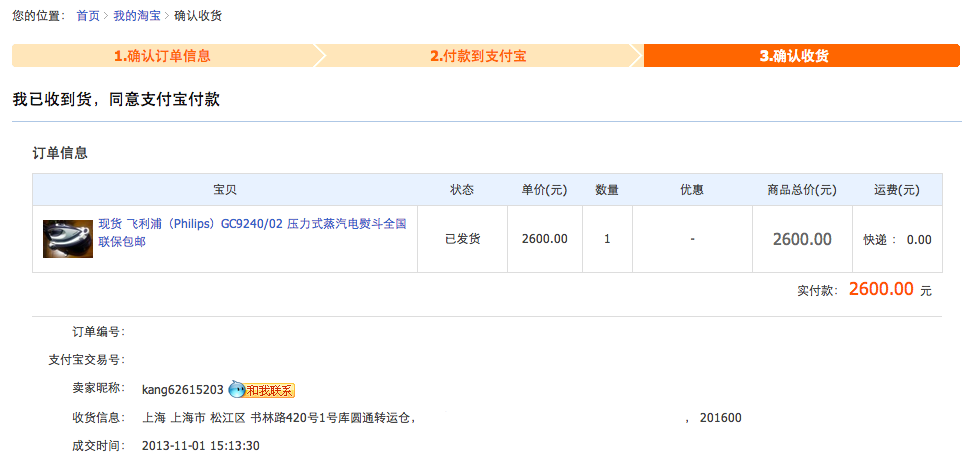967x469 pixels.
Task: Click the 订单编号 label
Action: click(98, 332)
